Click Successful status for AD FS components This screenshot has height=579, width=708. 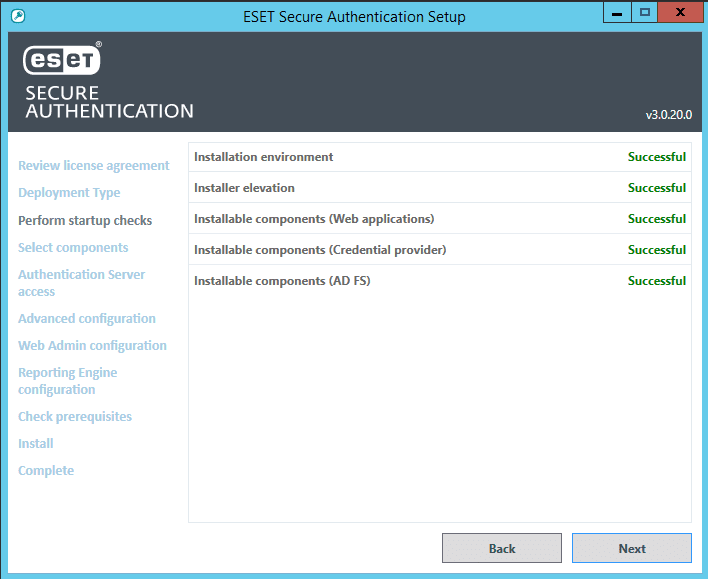[656, 281]
